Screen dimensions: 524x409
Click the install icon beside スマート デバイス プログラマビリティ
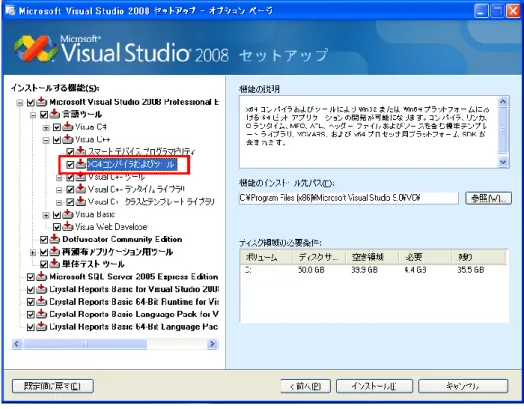(81, 151)
